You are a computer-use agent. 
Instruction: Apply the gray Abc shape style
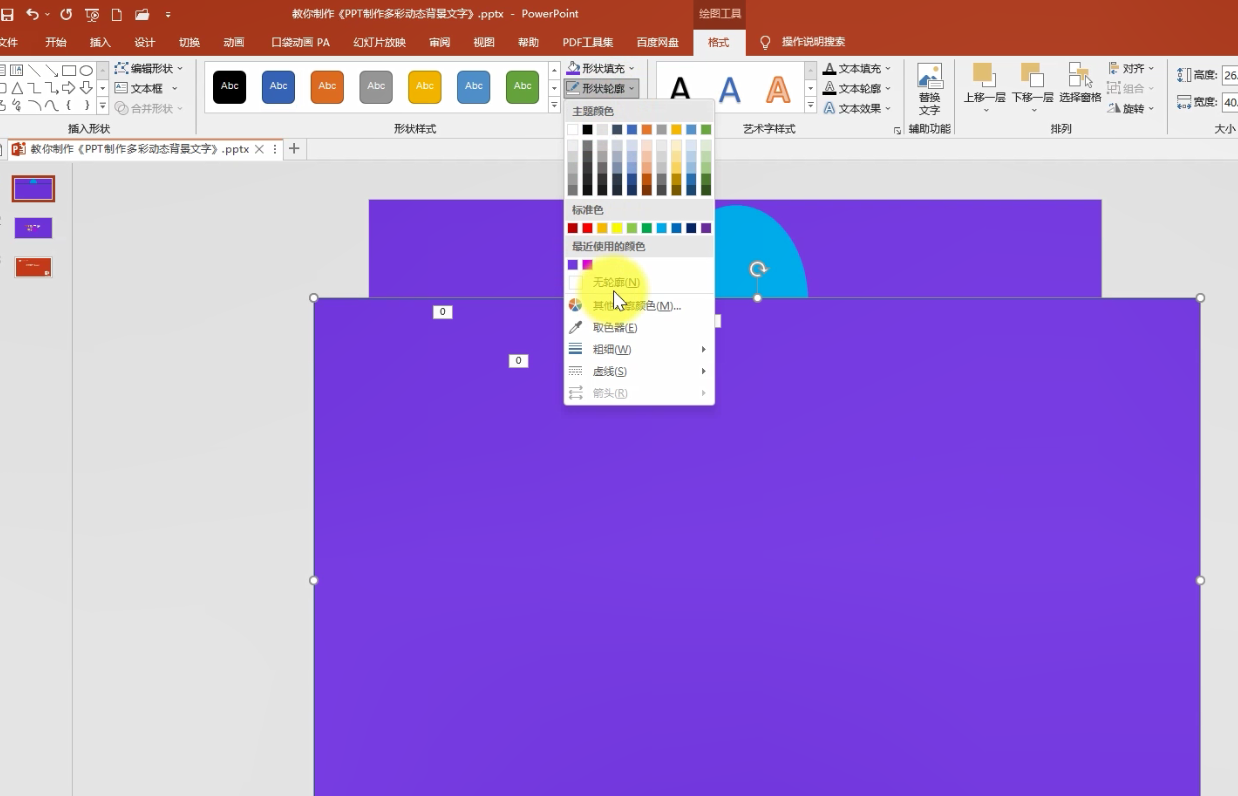pyautogui.click(x=376, y=87)
